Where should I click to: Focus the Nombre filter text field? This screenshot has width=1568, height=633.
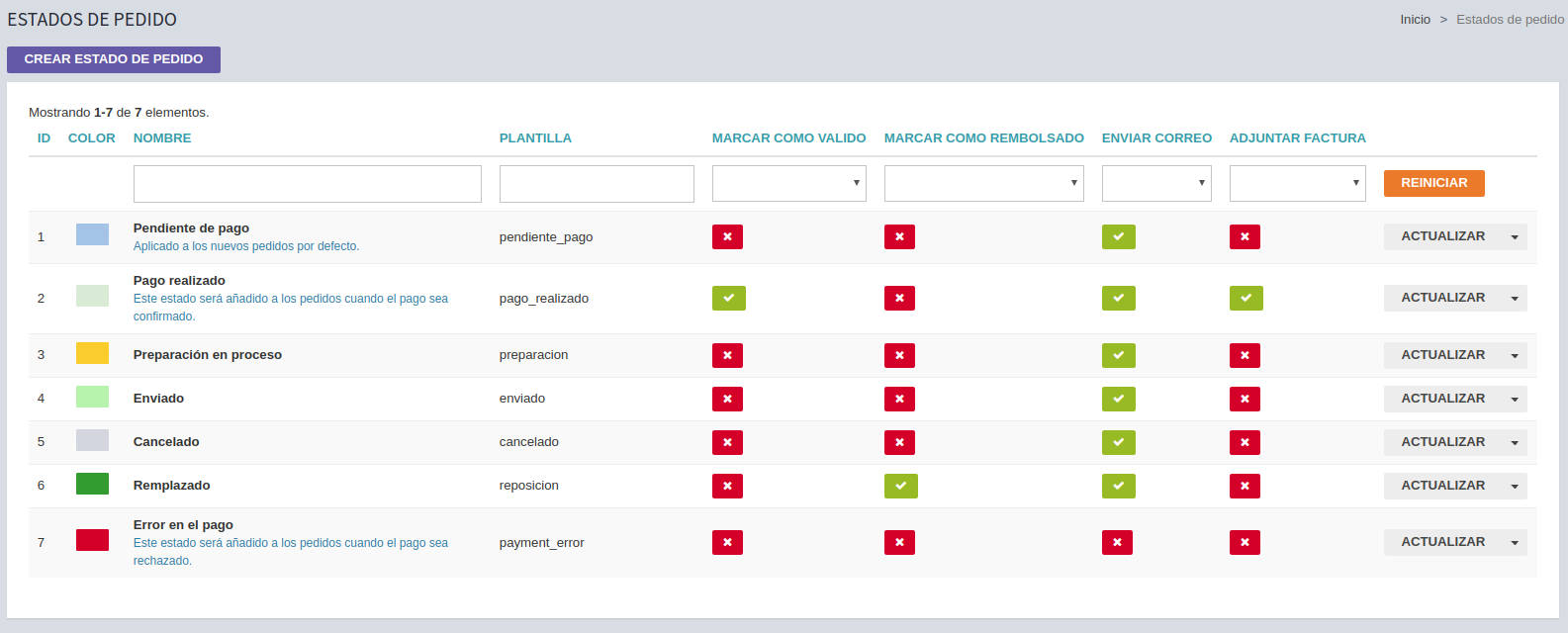(307, 184)
